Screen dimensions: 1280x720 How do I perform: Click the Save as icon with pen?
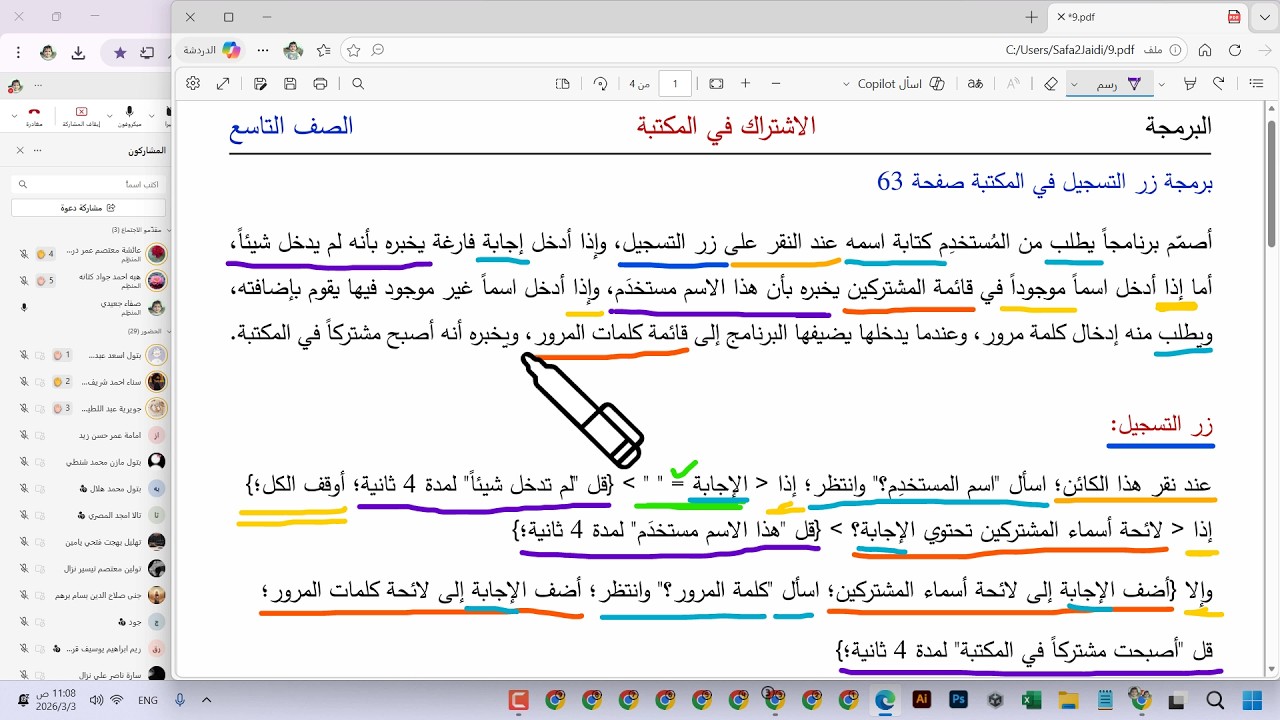(x=260, y=84)
